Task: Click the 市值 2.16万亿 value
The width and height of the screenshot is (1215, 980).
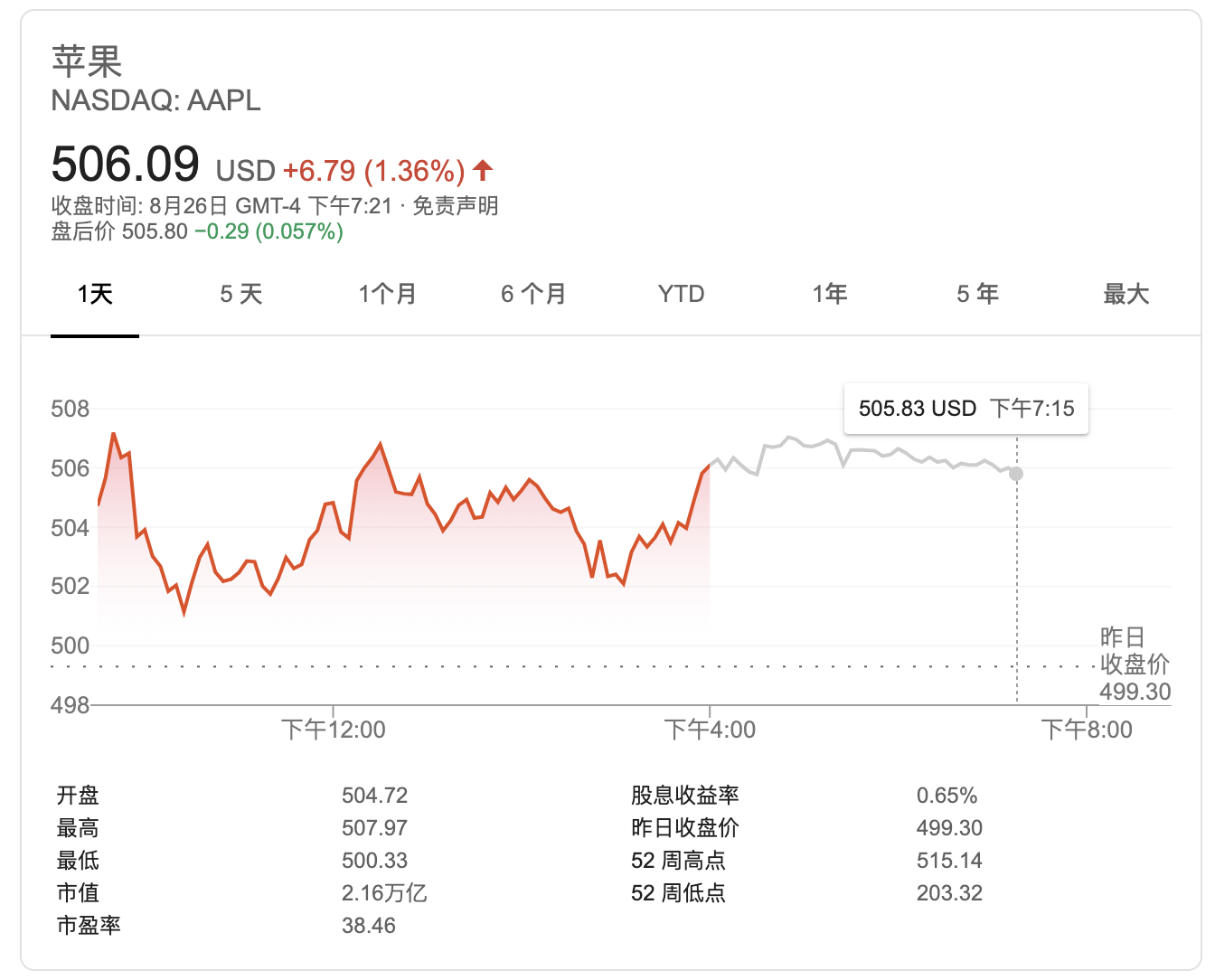Action: click(384, 893)
